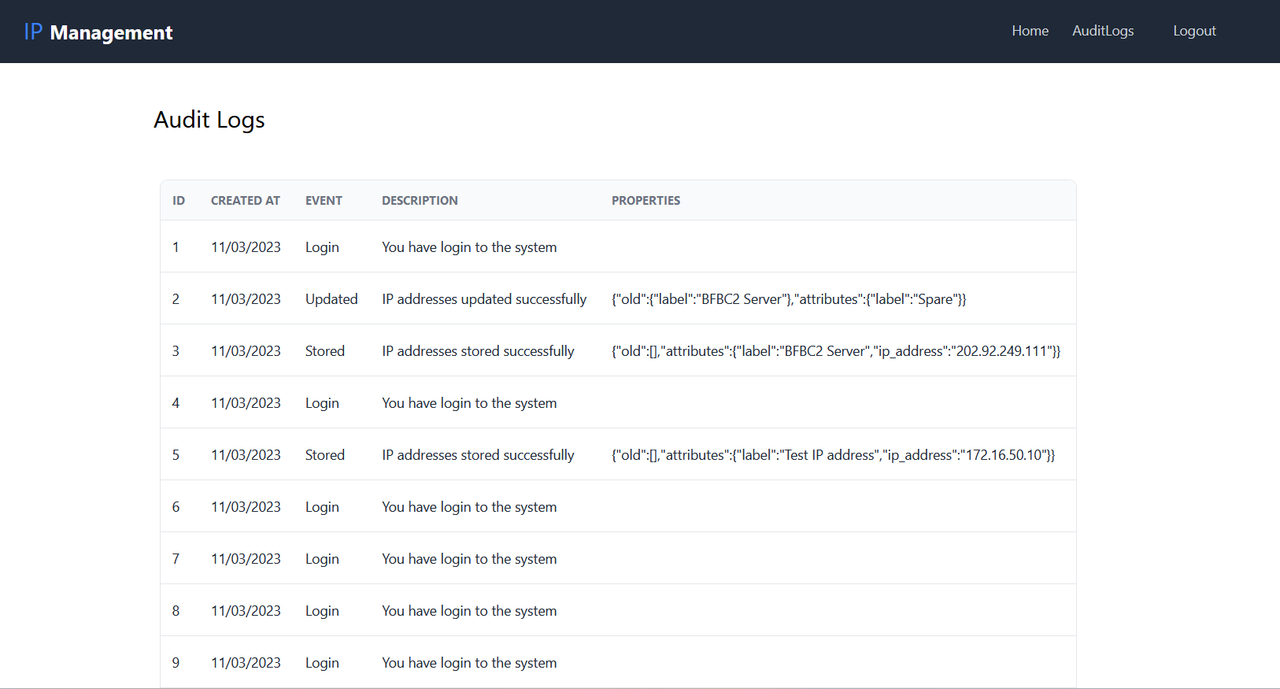Open AuditLogs navigation link
Screen dimensions: 1280x689
1103,31
